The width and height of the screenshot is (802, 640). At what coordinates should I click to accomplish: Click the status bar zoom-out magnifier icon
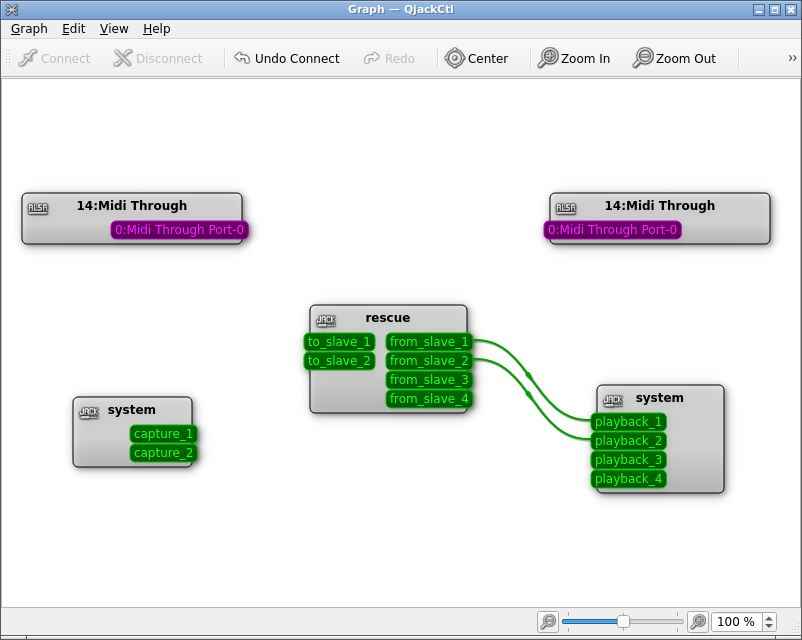tap(548, 622)
